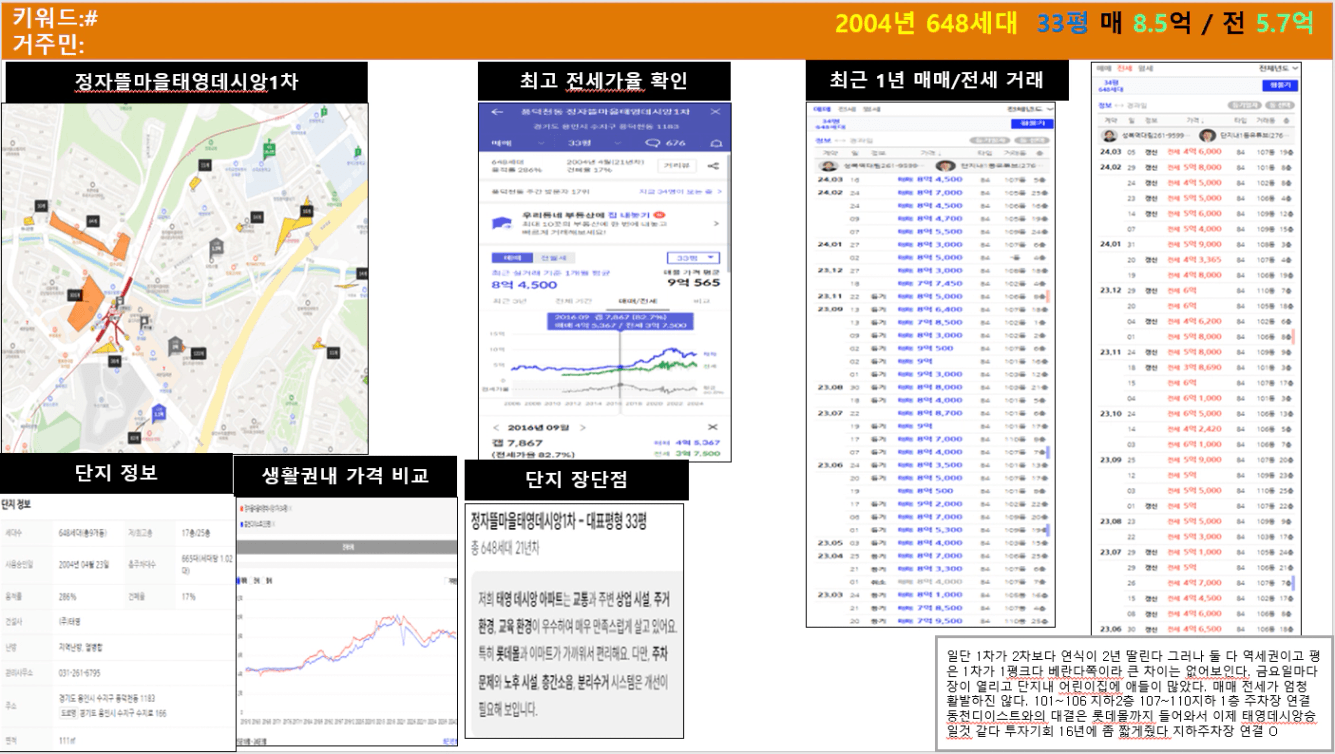The image size is (1335, 754).
Task: Select the 매매 toggle above the price chart
Action: point(512,258)
